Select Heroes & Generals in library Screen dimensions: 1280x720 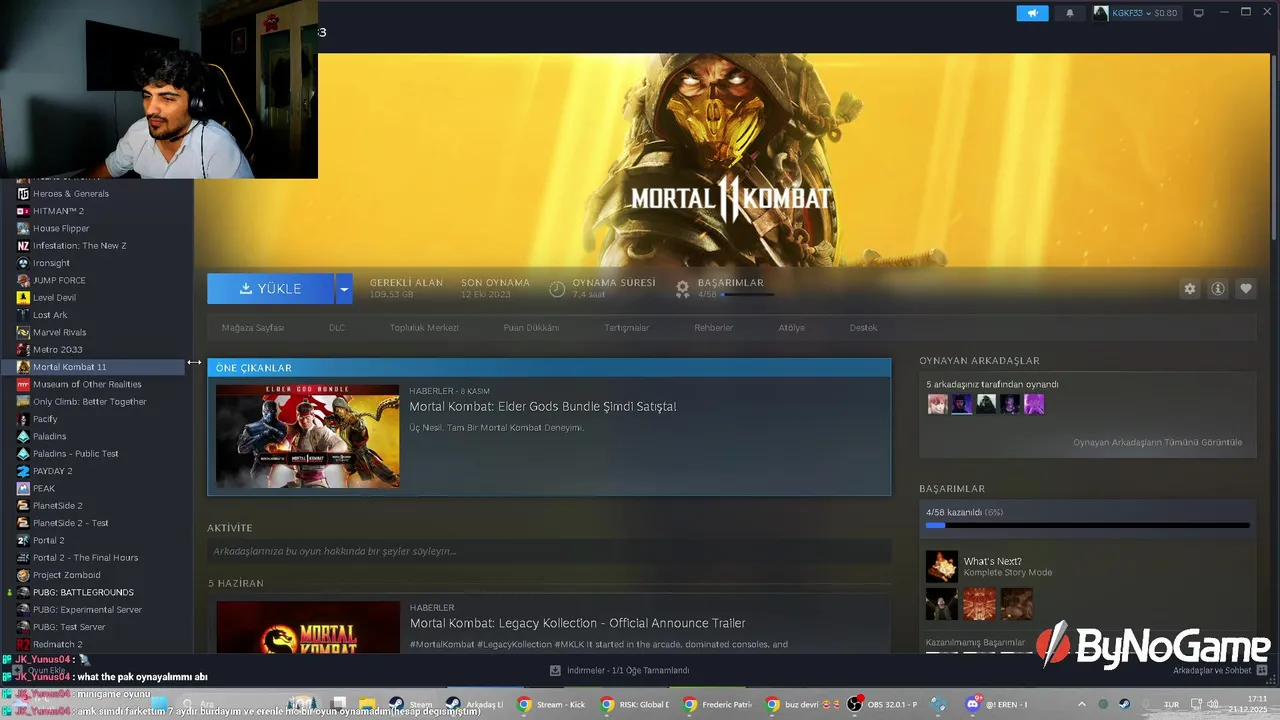(71, 194)
